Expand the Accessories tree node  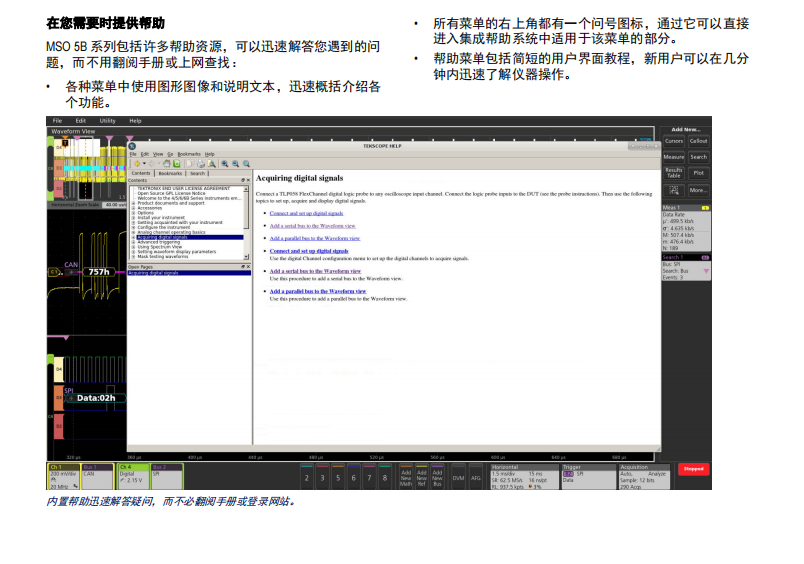[x=133, y=208]
